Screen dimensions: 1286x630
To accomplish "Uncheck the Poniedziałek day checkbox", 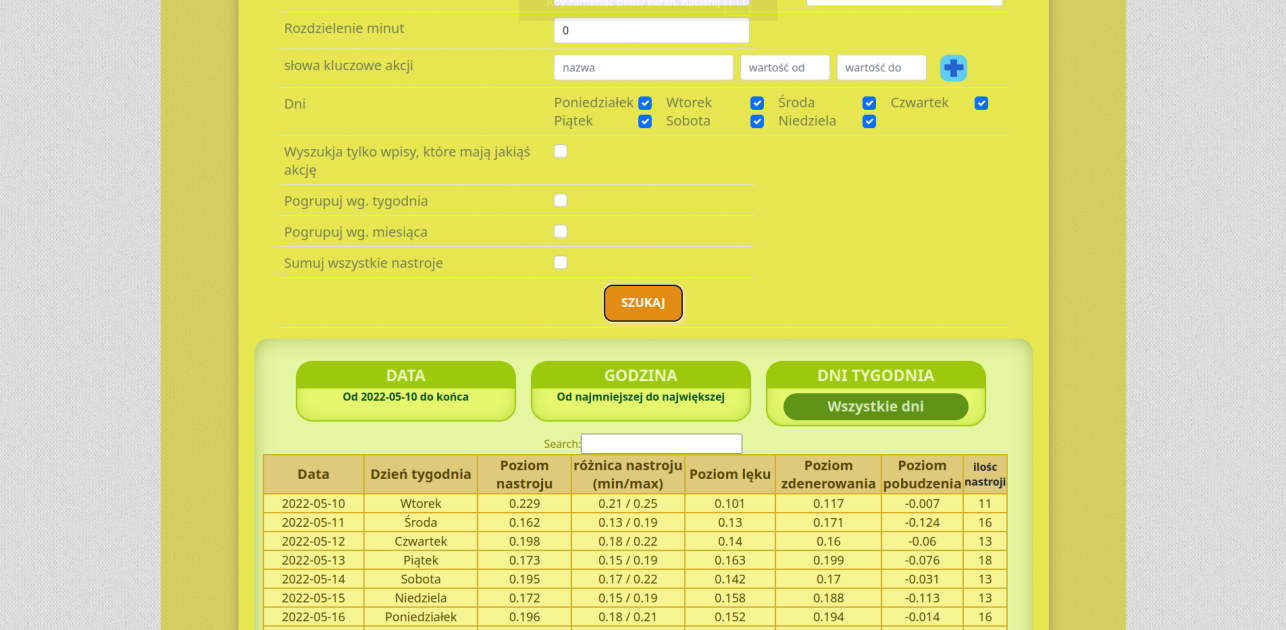I will pos(645,103).
